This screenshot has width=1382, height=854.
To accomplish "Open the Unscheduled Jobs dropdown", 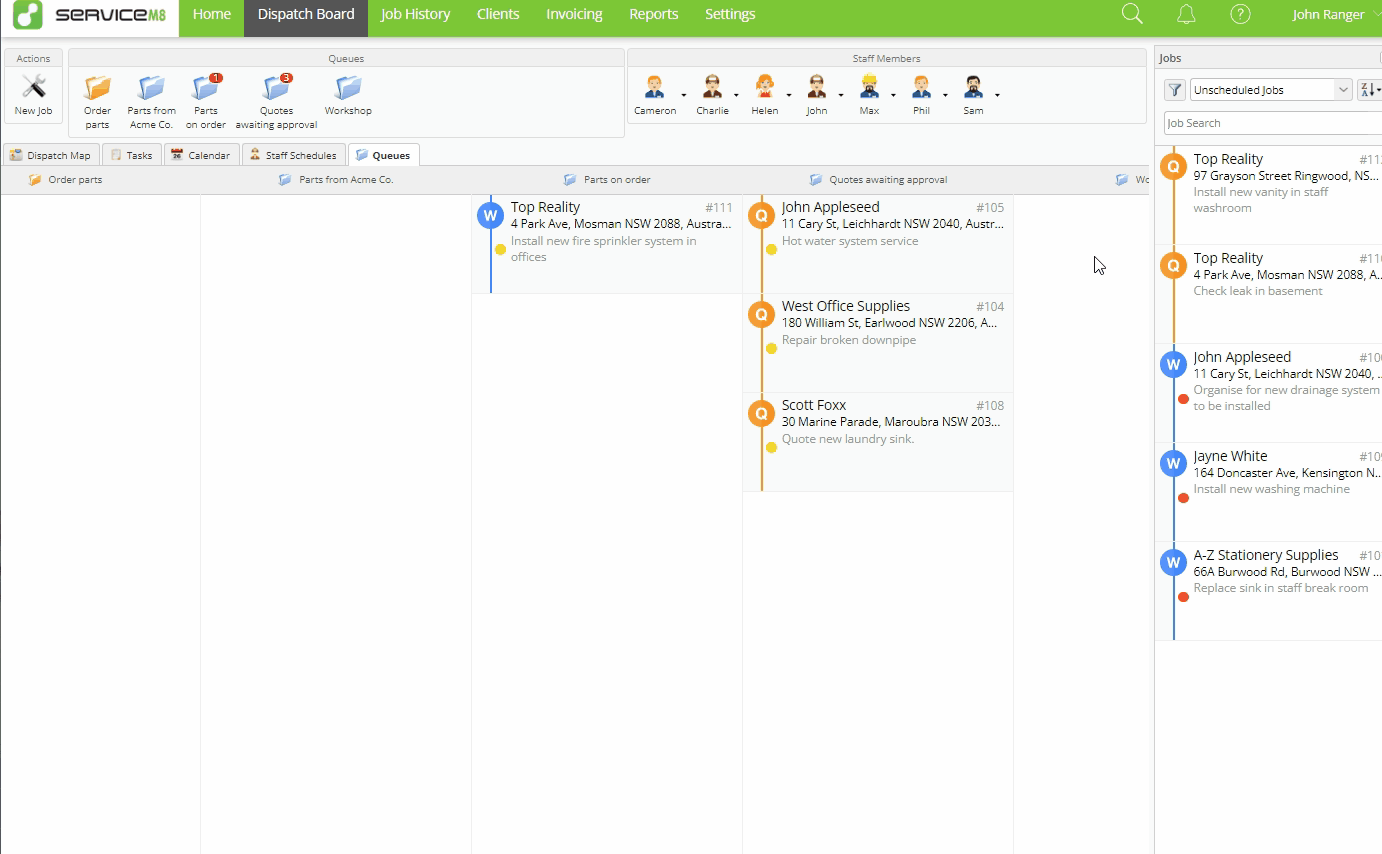I will click(x=1271, y=90).
